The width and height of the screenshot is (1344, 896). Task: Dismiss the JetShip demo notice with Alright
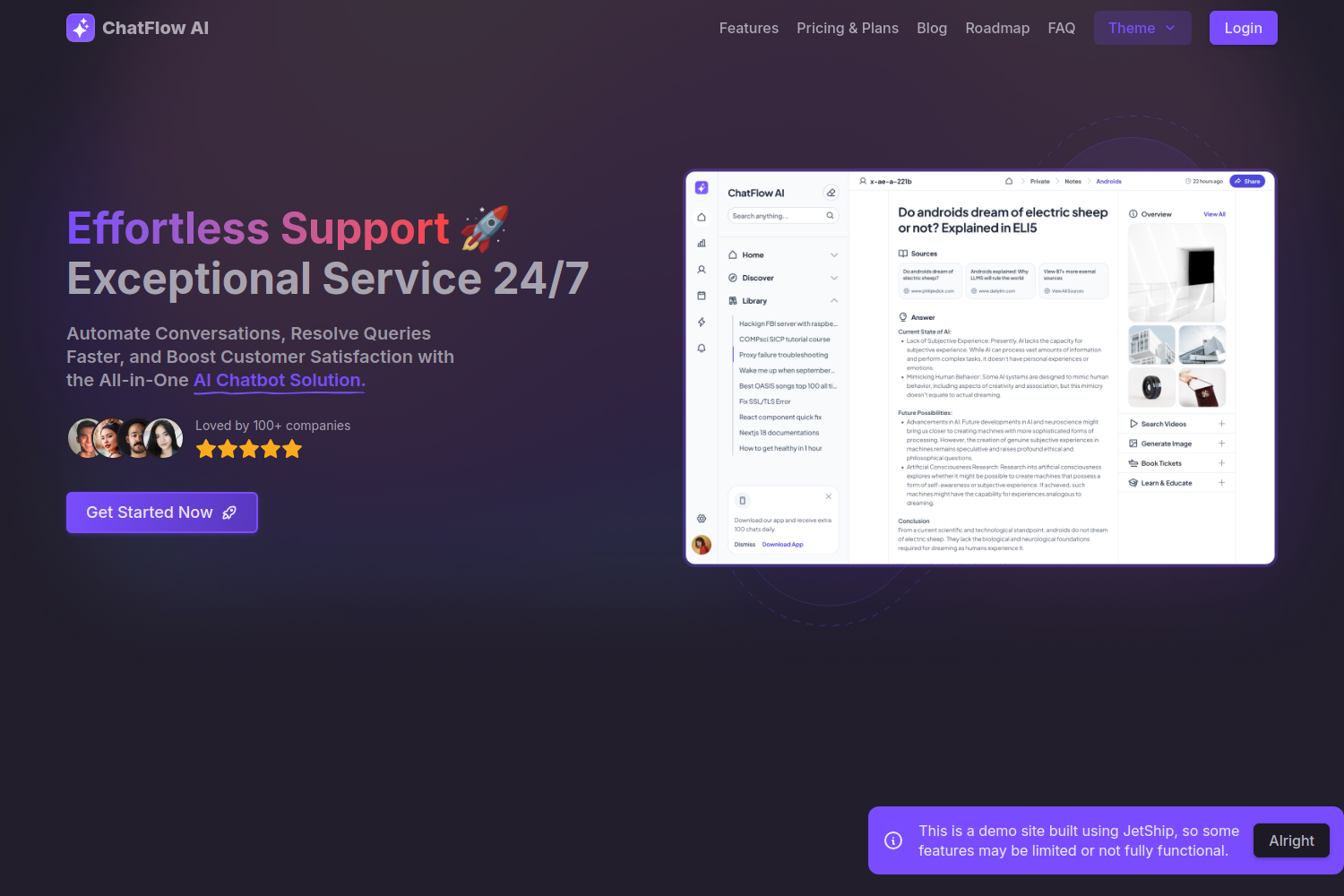[1291, 840]
